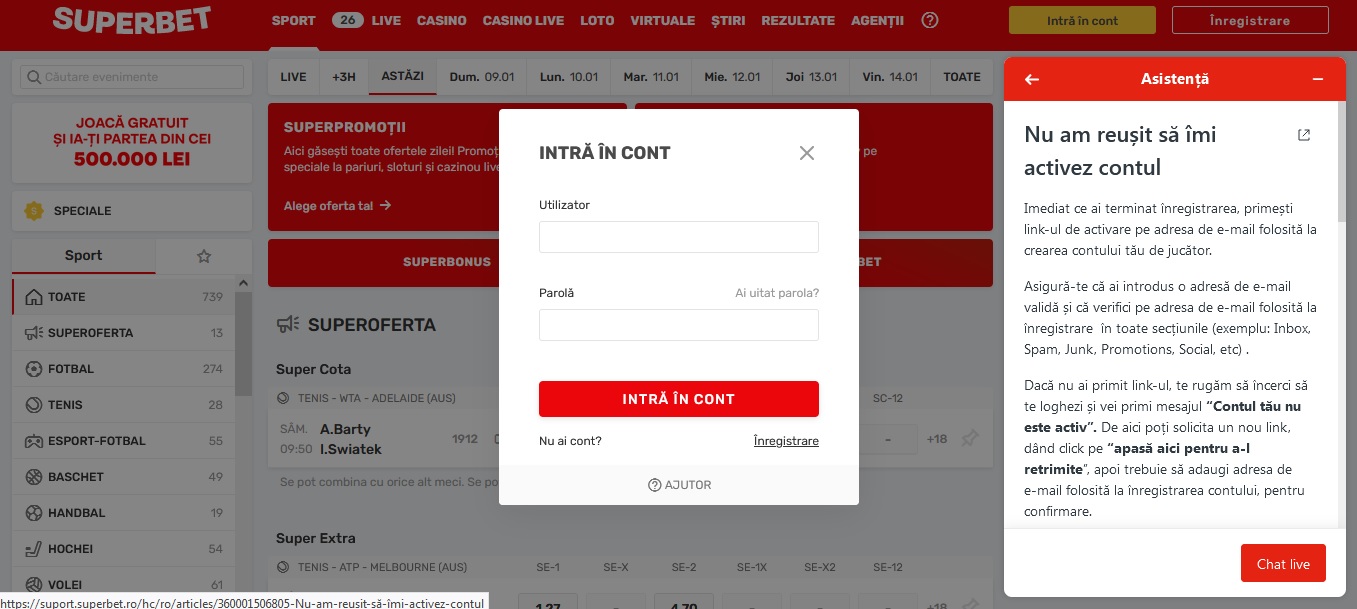Select the TOATE date tab

[962, 77]
